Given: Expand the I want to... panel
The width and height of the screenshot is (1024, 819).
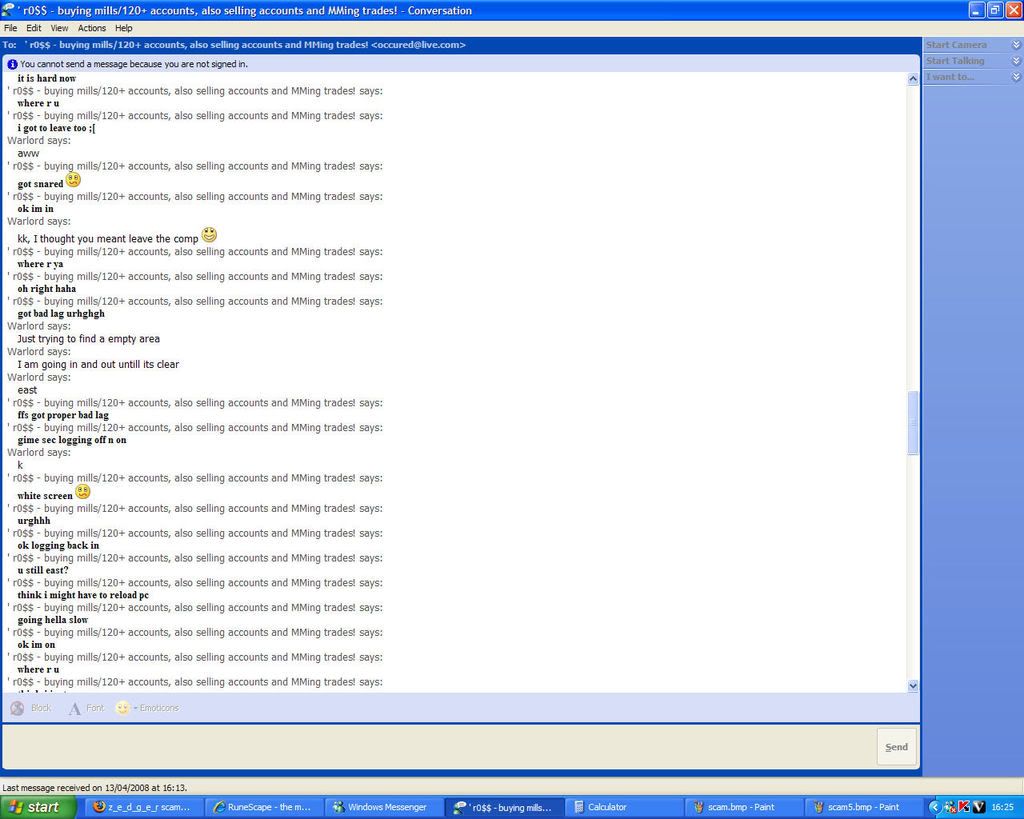Looking at the screenshot, I should coord(1016,76).
